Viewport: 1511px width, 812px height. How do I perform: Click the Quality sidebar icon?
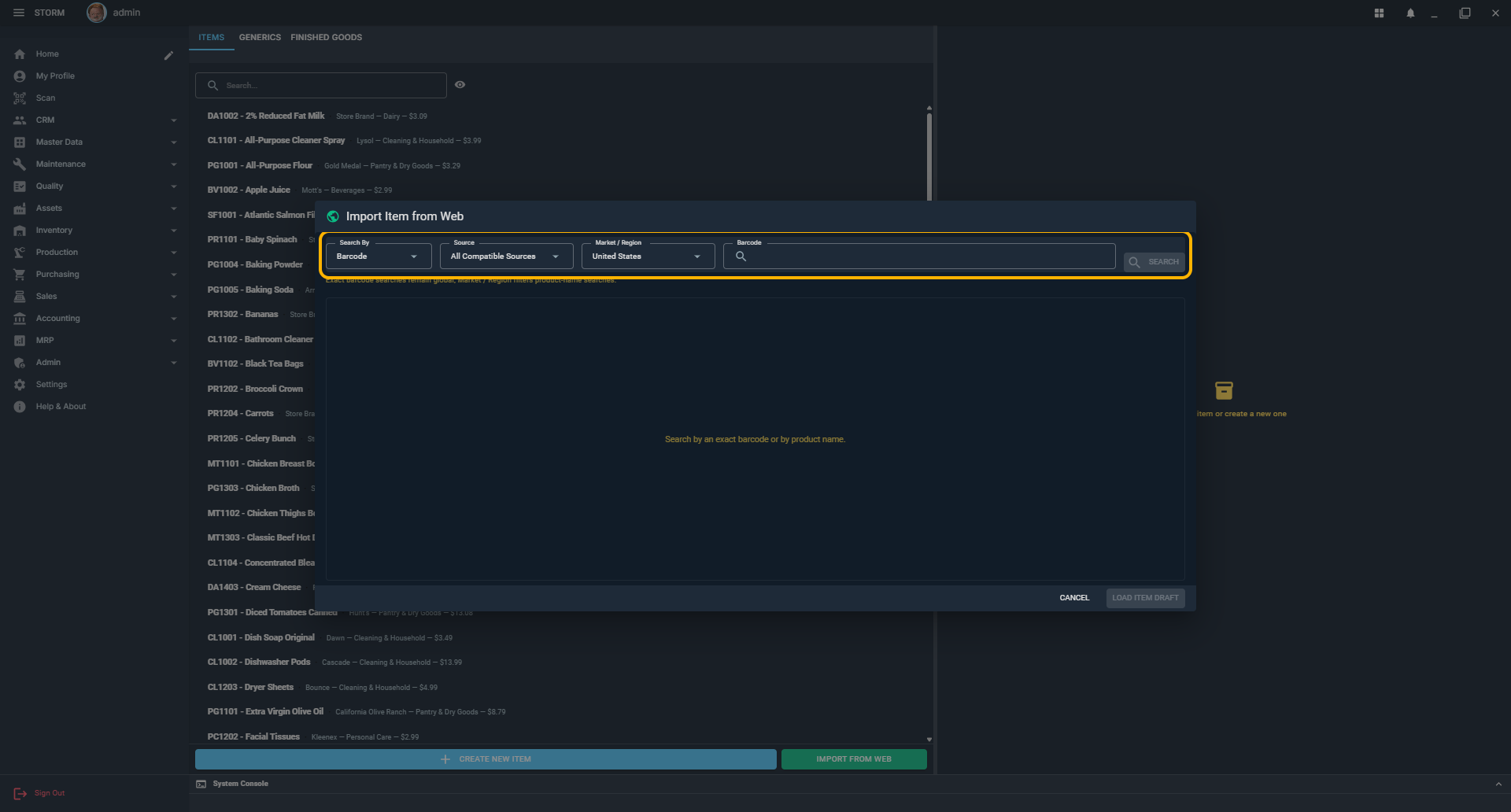20,186
